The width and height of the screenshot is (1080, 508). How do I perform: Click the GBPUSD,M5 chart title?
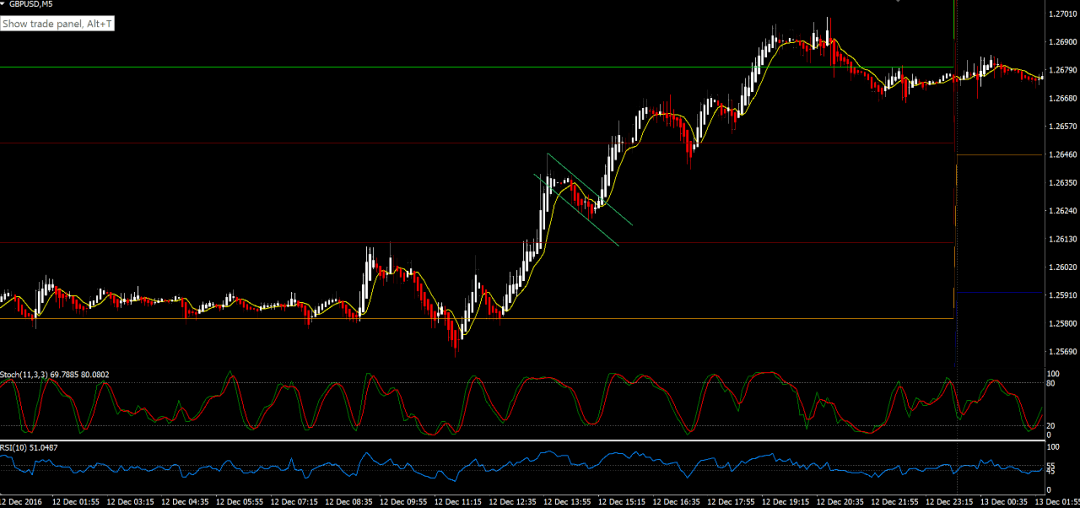[x=31, y=4]
